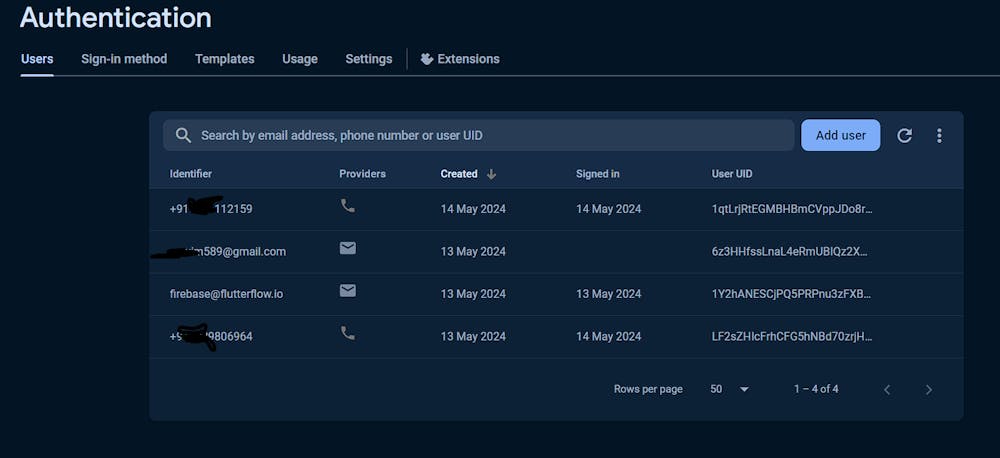Click the email provider icon for firebase@flutterflow.io
This screenshot has height=458, width=1000.
[x=348, y=291]
